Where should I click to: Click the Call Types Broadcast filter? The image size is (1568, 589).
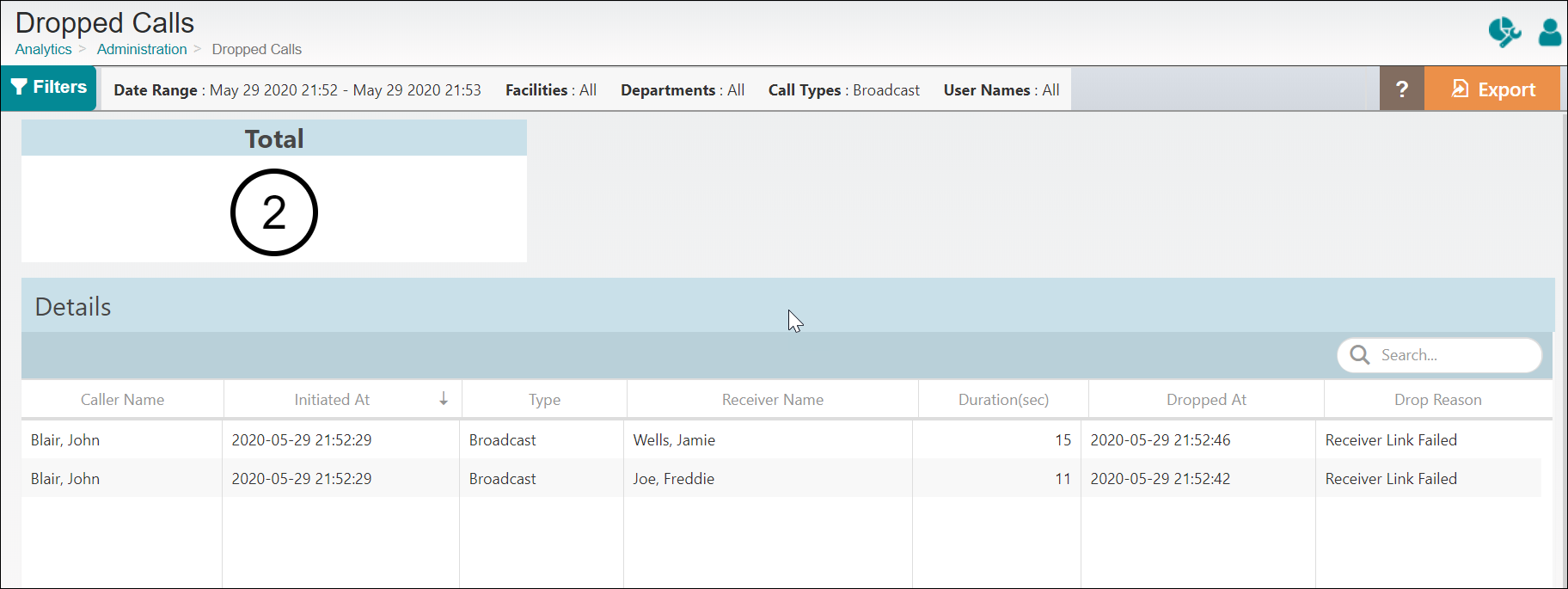(x=843, y=90)
